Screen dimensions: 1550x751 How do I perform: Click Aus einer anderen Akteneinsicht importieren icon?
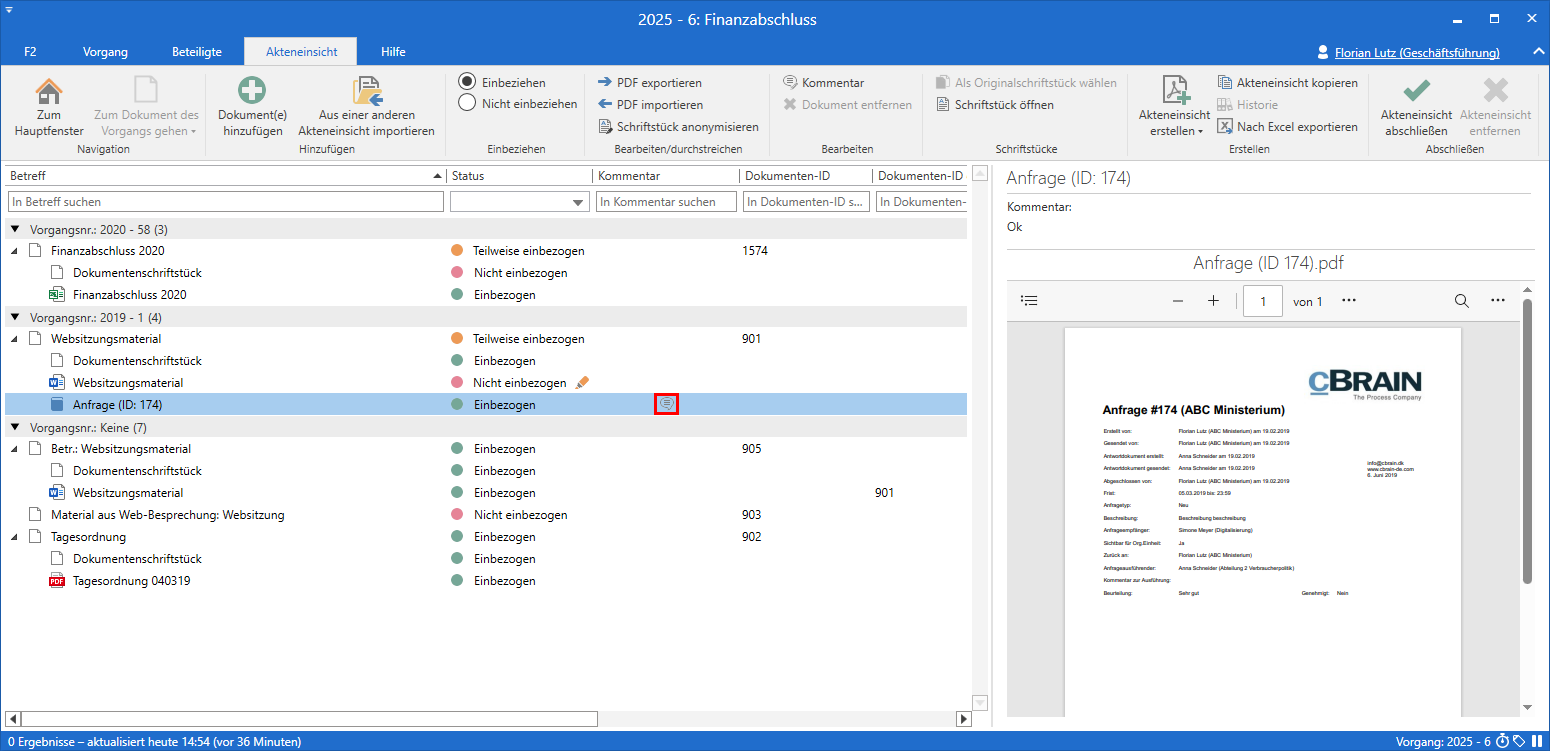pos(368,91)
